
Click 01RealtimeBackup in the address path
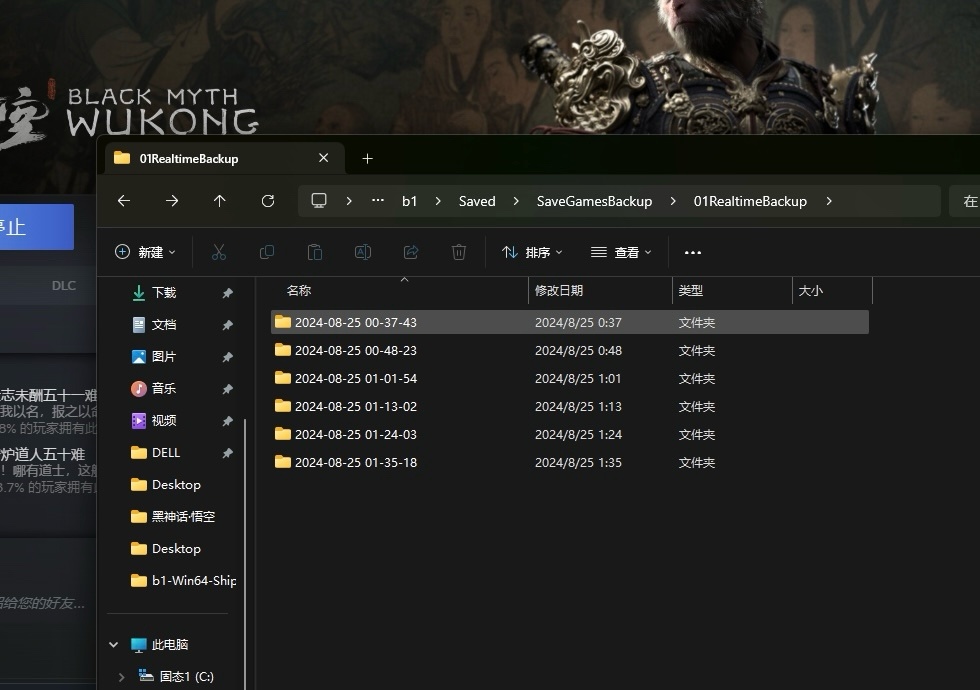pos(750,201)
